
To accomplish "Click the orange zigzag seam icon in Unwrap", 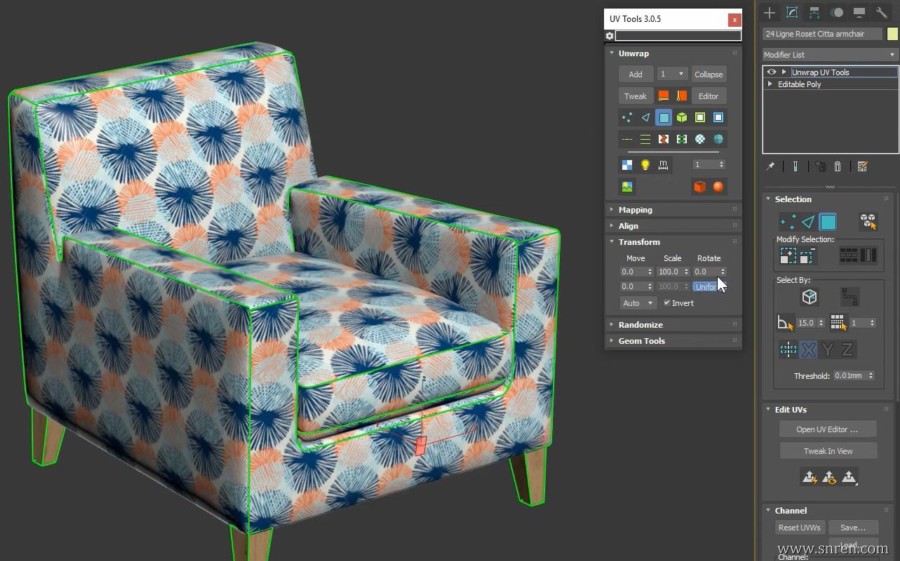I will 664,139.
